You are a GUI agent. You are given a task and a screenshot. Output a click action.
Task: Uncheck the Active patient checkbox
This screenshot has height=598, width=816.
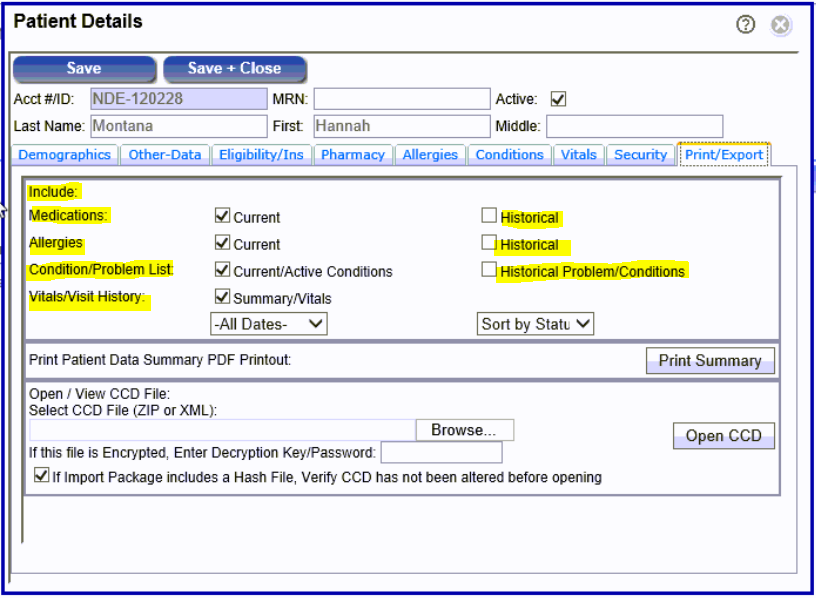point(559,99)
